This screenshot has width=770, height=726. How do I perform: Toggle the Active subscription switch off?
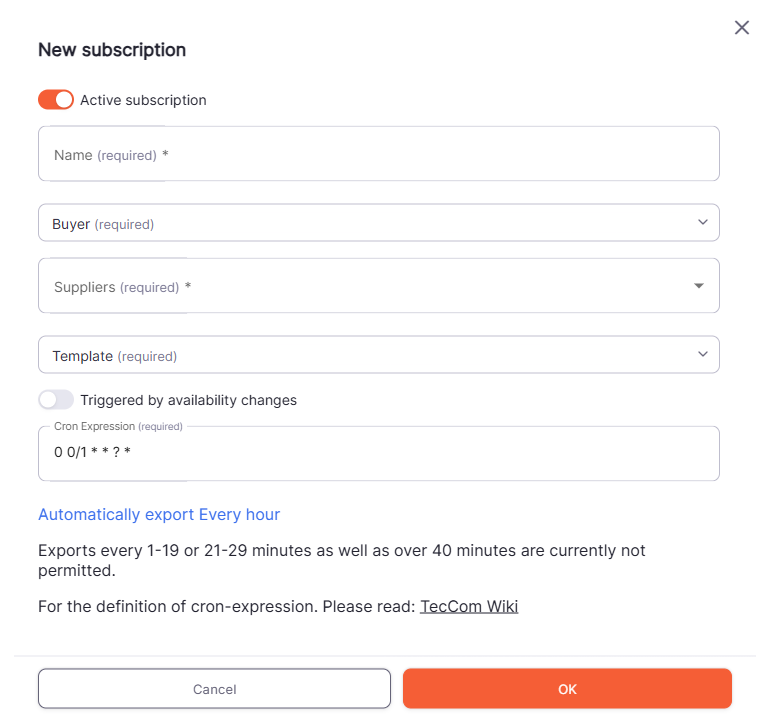coord(56,100)
